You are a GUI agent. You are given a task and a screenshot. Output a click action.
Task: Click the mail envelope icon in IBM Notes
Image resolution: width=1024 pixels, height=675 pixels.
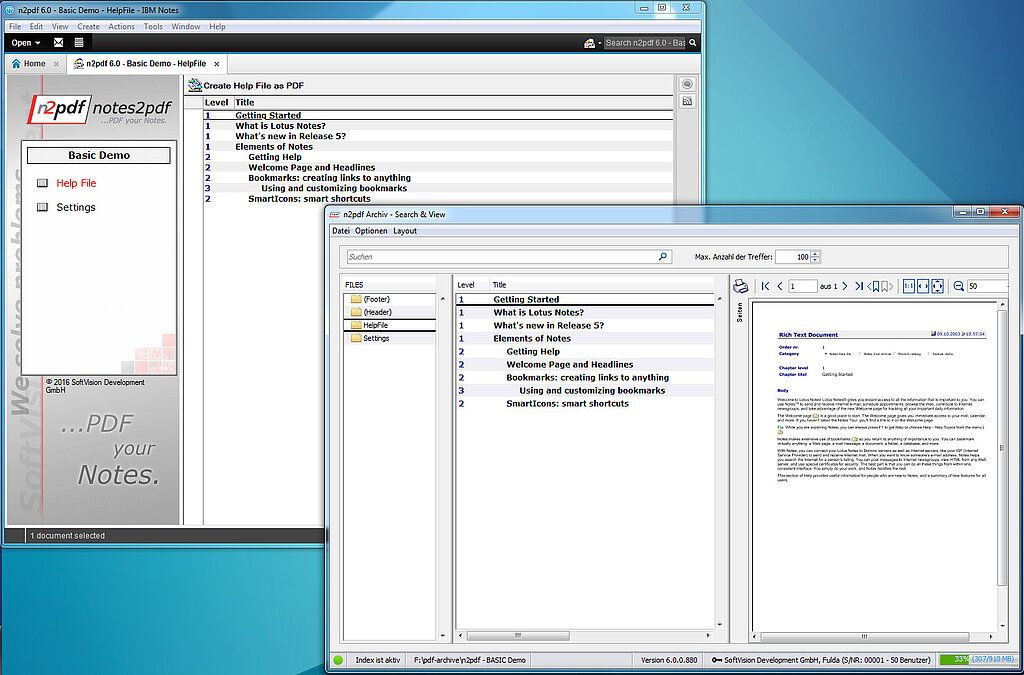pyautogui.click(x=59, y=42)
